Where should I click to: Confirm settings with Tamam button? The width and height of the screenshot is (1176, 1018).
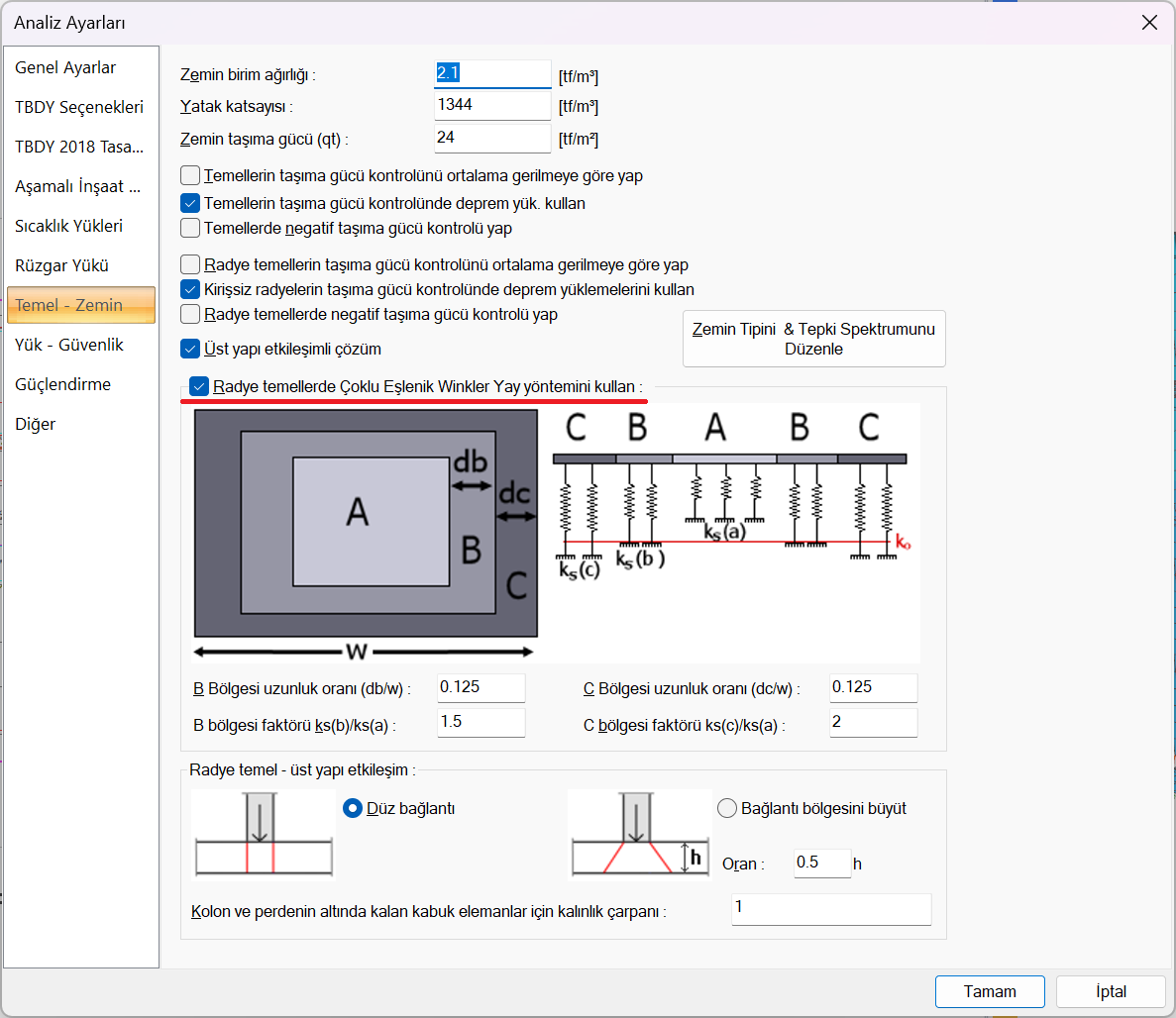coord(990,992)
